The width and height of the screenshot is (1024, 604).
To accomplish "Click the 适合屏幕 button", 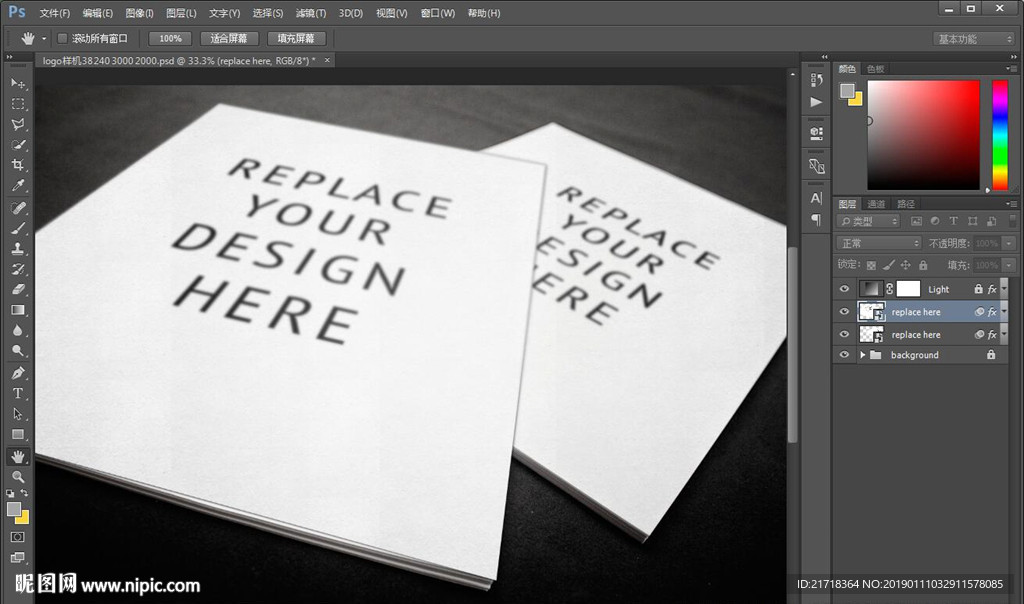I will pyautogui.click(x=229, y=38).
